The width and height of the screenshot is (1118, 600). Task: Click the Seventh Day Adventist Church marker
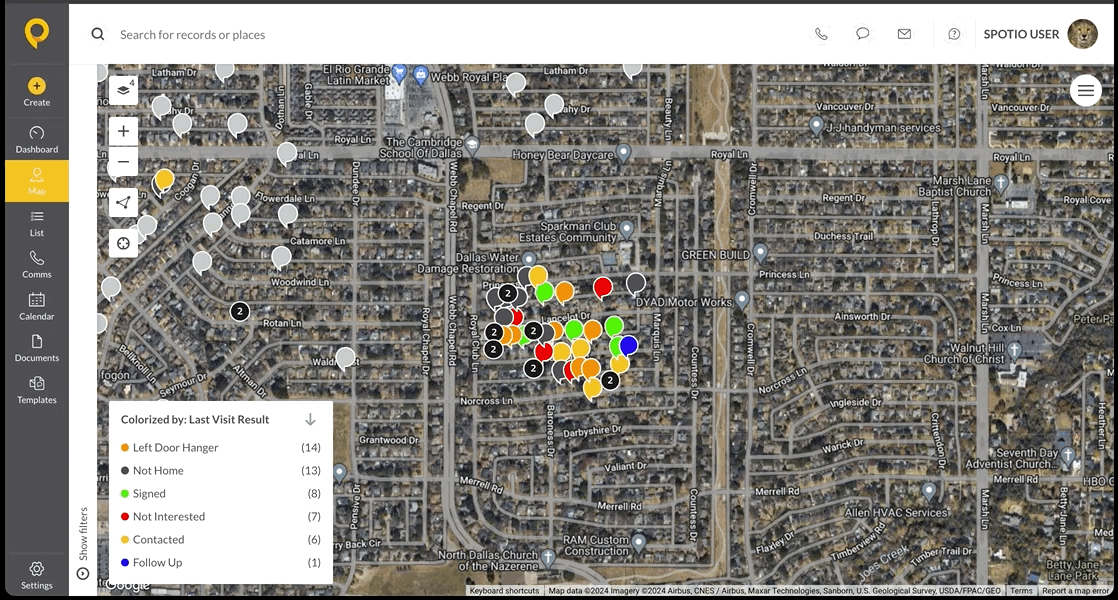coord(1067,455)
